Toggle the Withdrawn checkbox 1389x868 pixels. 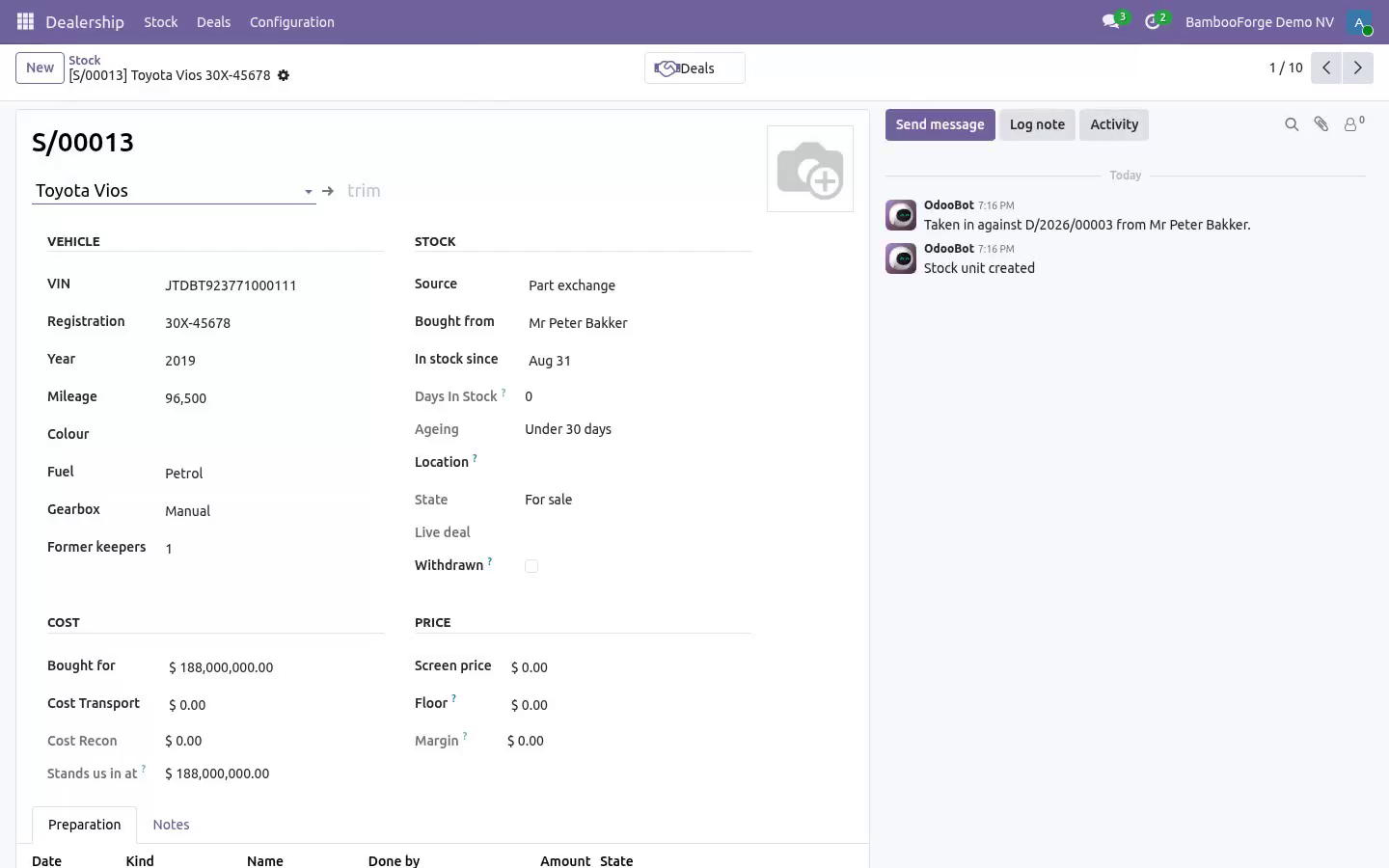click(x=531, y=566)
